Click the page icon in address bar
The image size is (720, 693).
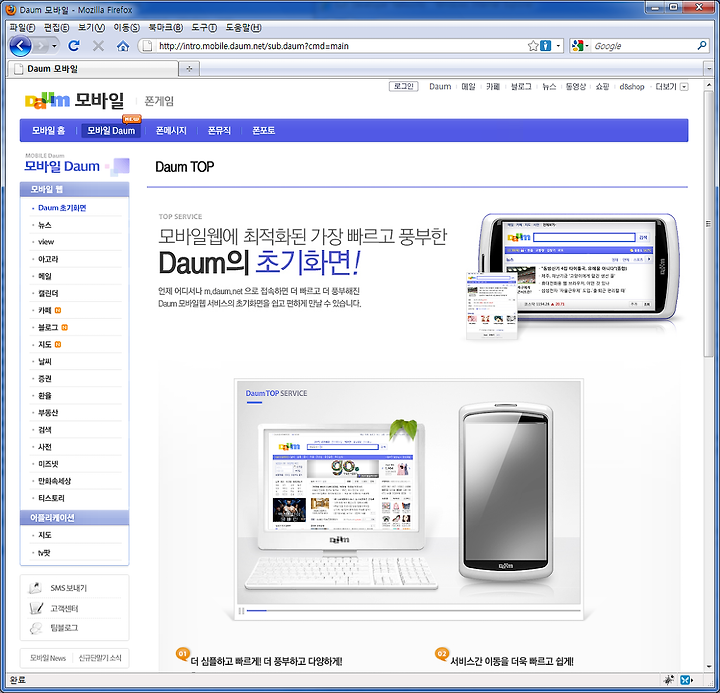[x=147, y=45]
